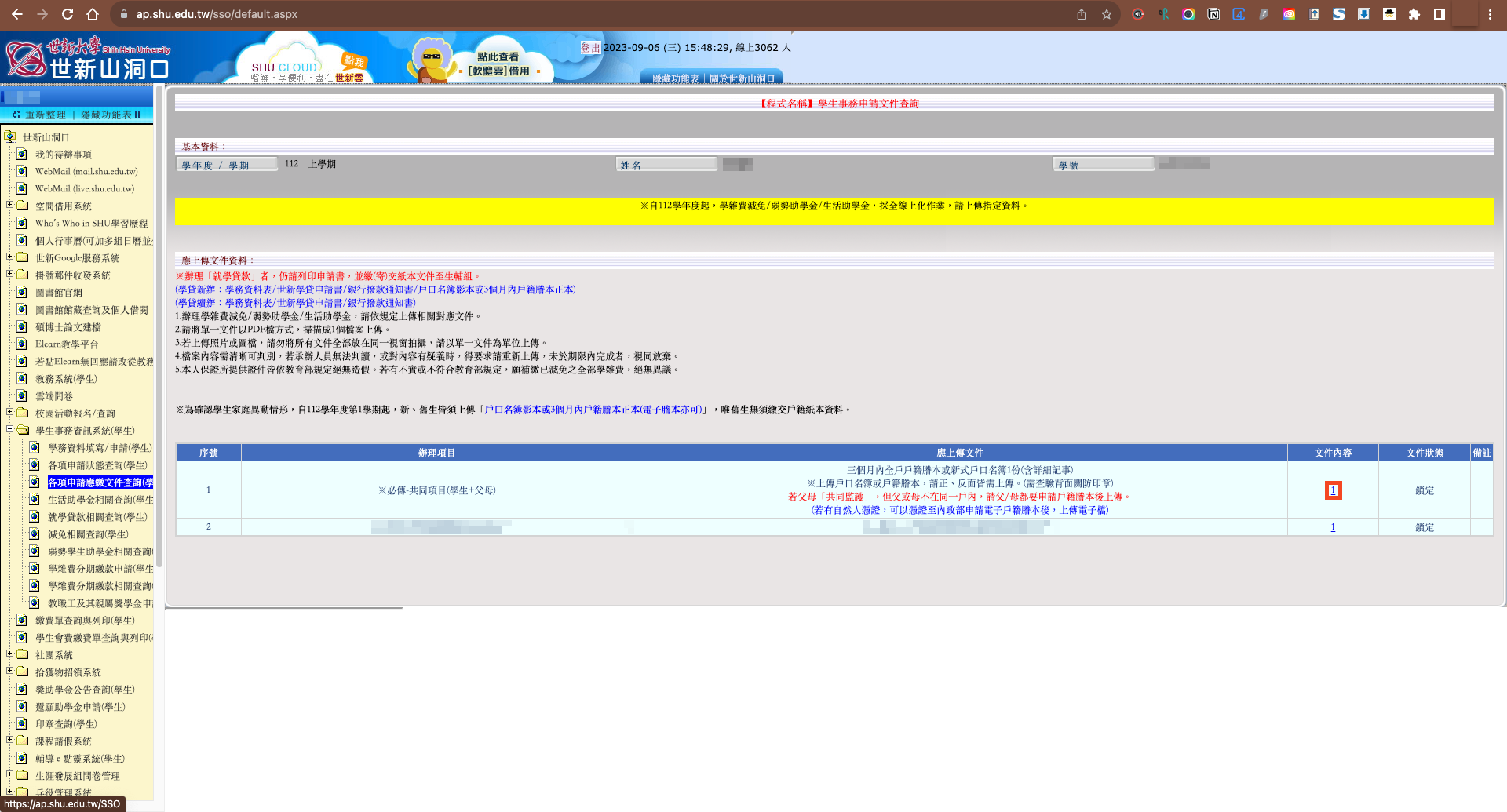This screenshot has height=812, width=1507.
Task: Click the horizontal scrollbar under content
Action: coord(284,607)
